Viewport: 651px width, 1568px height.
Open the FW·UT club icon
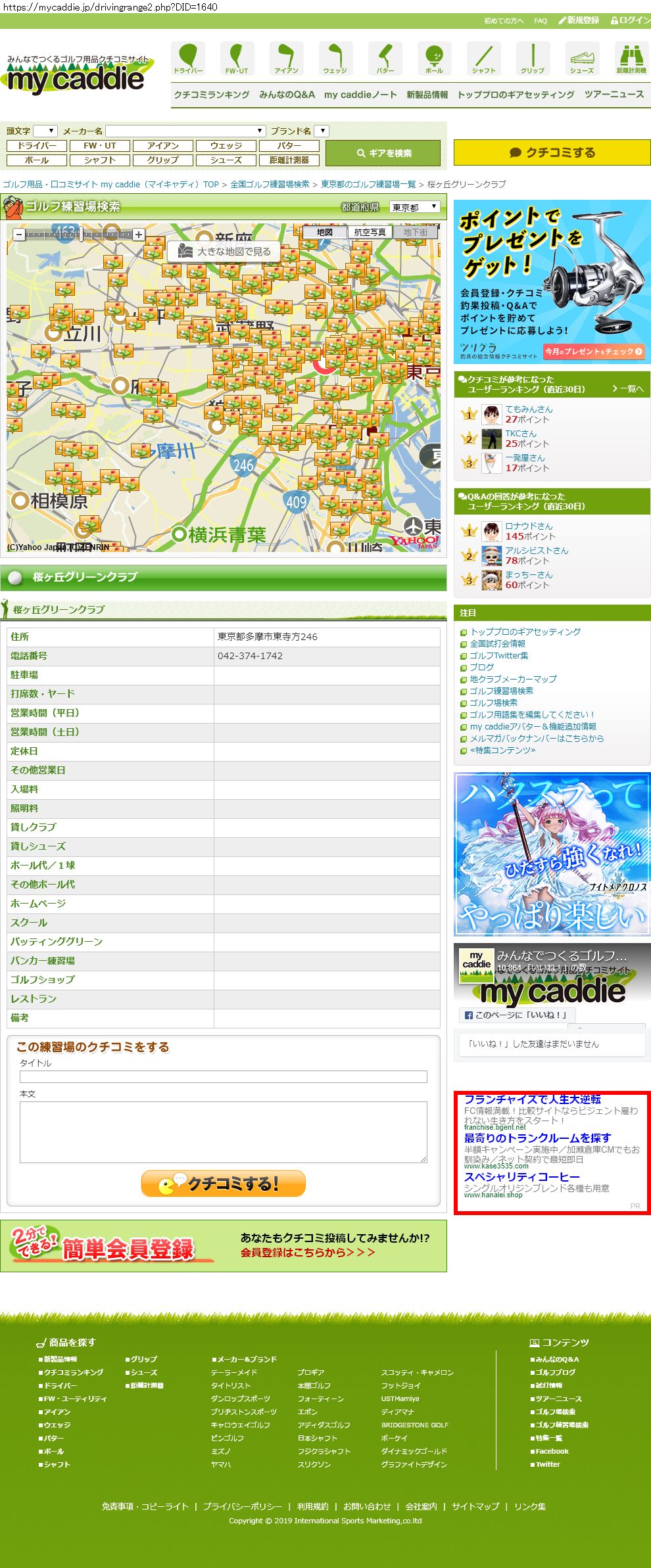[237, 58]
